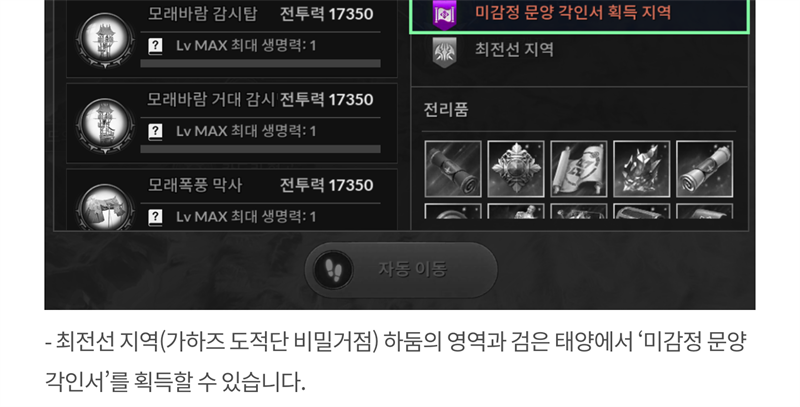Click the health bar under 모래바람 감시탑

[260, 63]
